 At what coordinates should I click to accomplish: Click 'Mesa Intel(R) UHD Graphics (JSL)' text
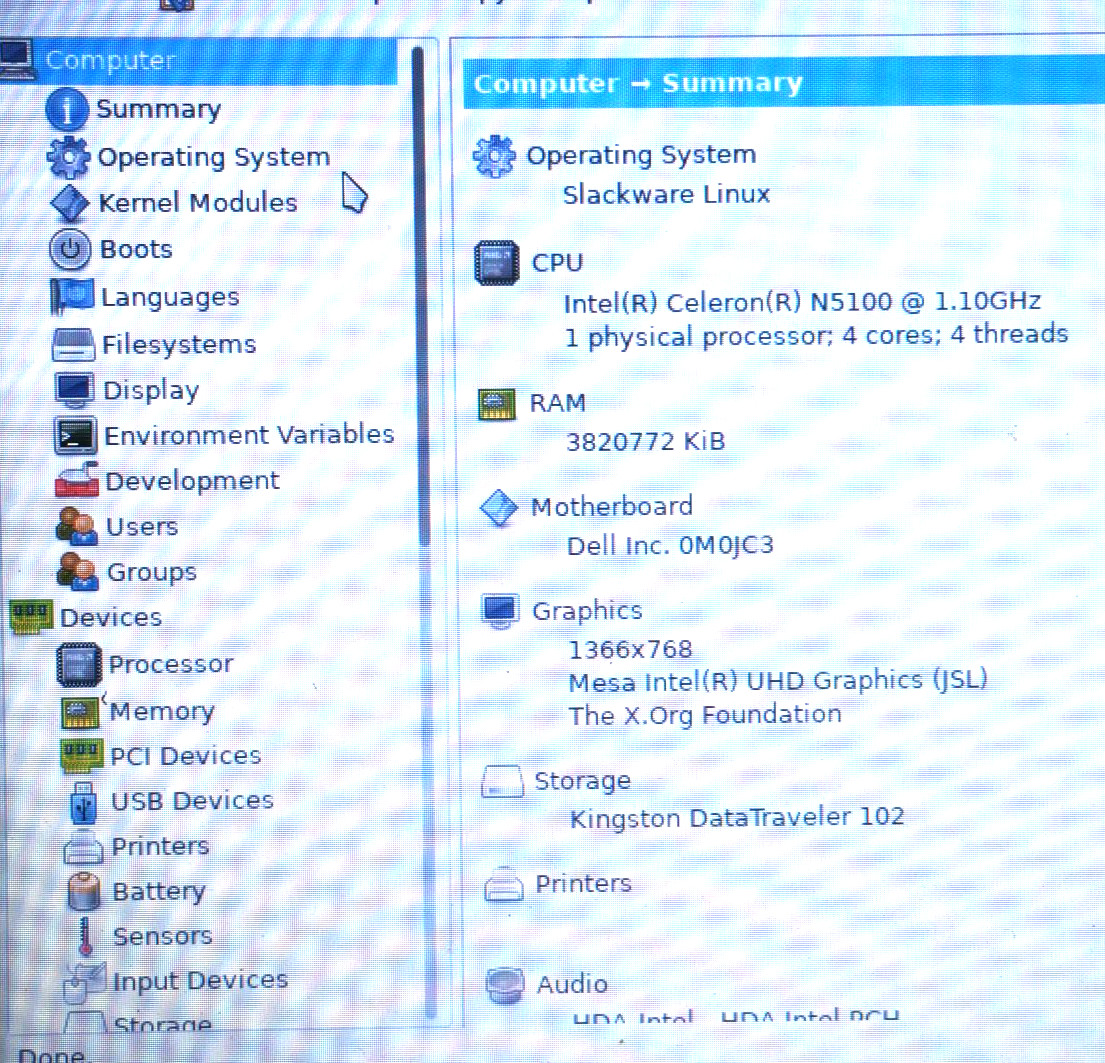pos(778,681)
